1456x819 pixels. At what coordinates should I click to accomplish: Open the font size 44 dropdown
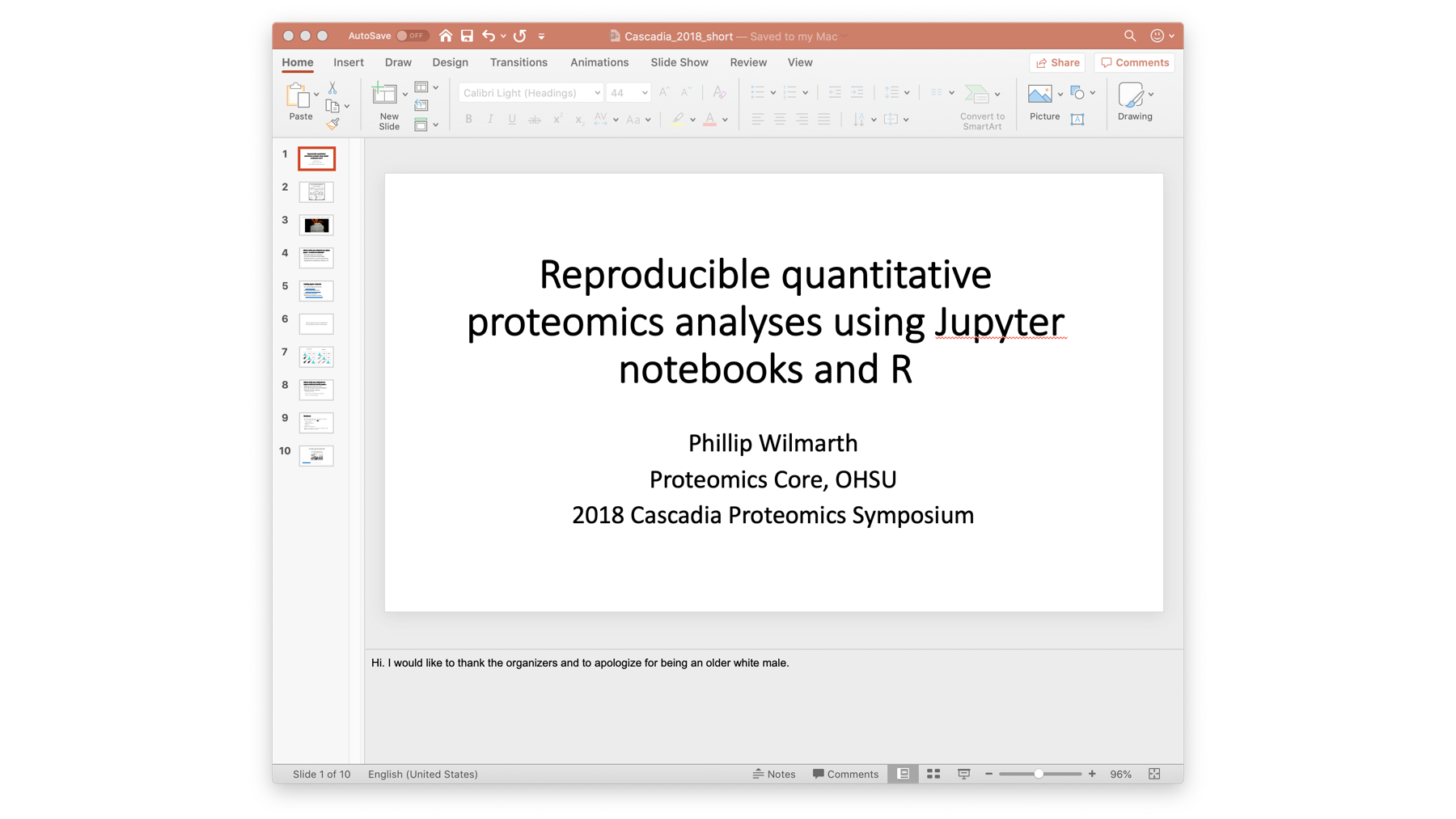point(645,93)
